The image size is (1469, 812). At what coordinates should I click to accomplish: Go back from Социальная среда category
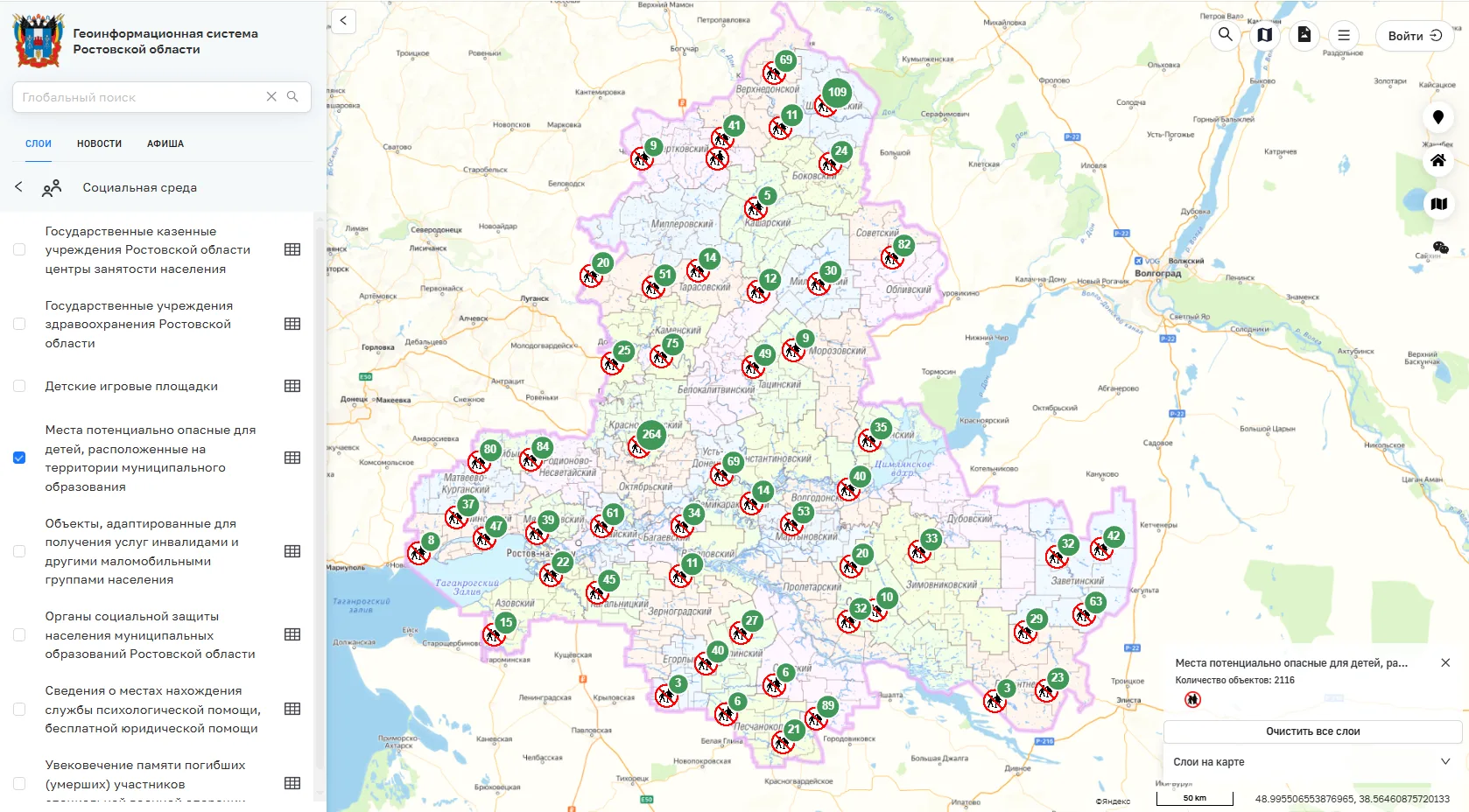coord(18,187)
